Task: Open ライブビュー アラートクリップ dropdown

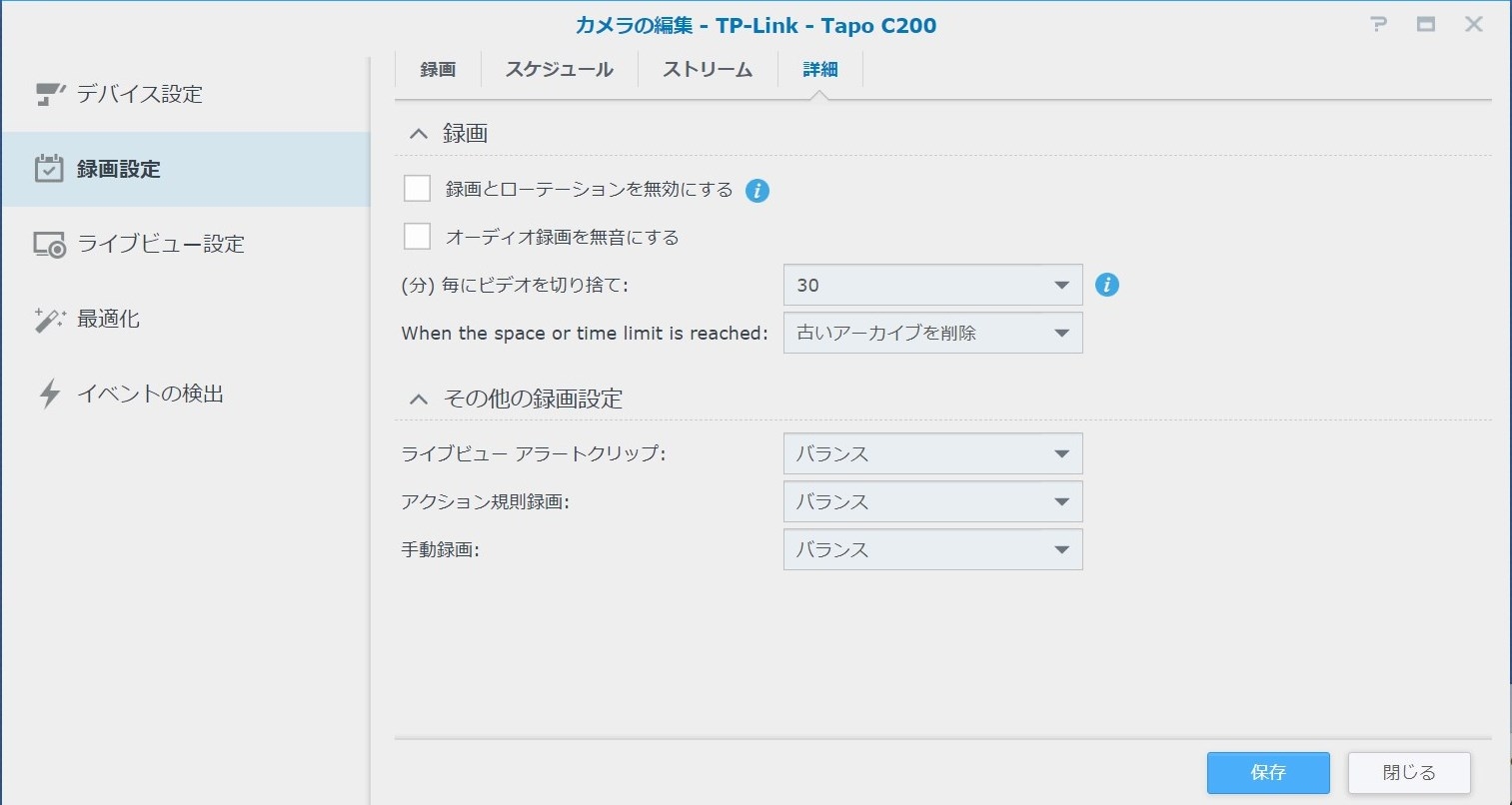Action: click(932, 454)
